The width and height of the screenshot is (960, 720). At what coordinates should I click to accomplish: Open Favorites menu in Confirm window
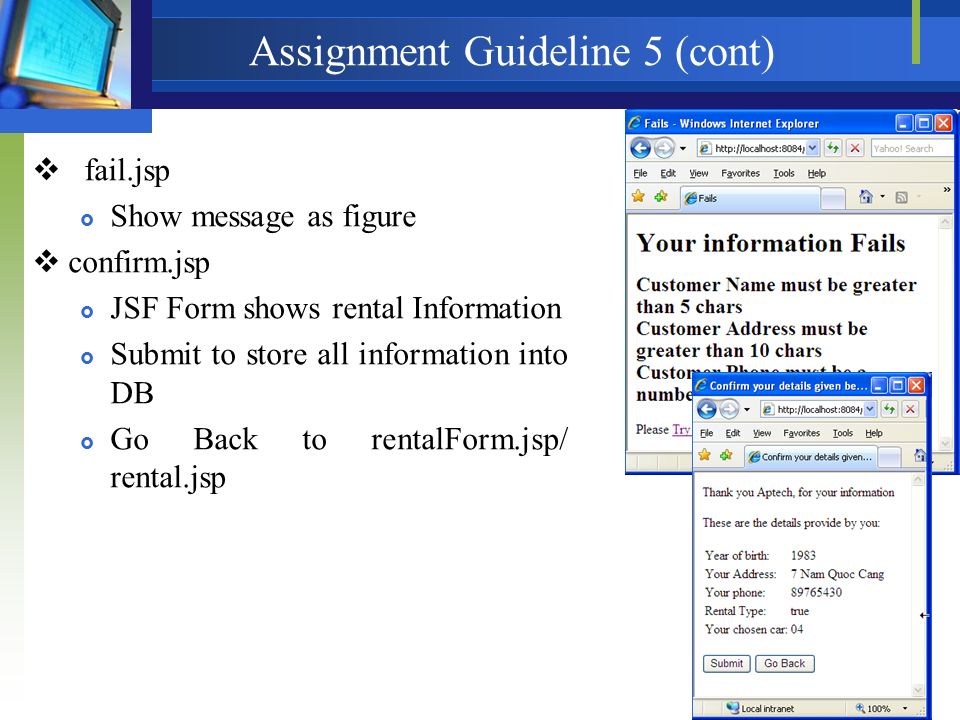tap(801, 433)
